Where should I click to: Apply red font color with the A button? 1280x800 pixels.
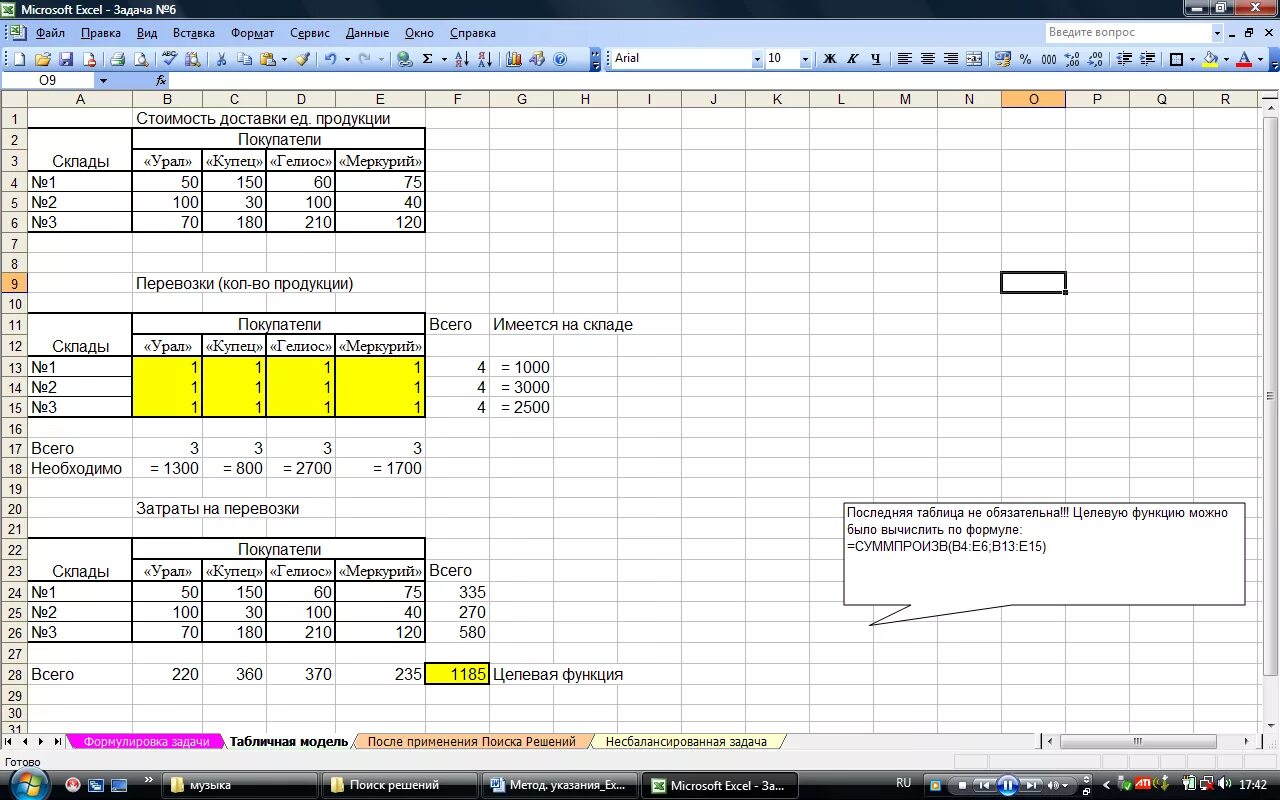pos(1244,59)
